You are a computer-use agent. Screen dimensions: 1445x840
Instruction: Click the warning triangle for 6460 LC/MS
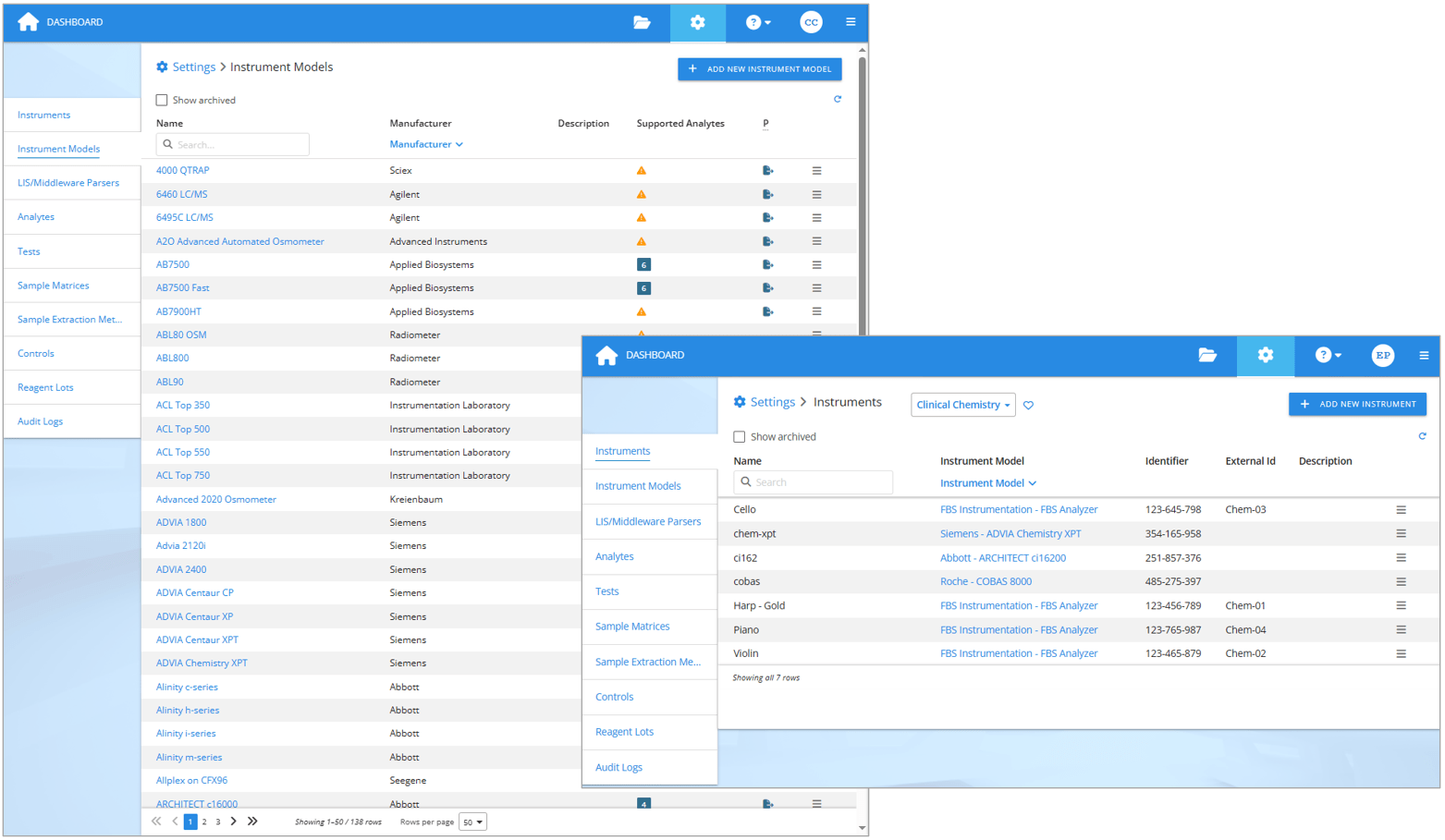click(x=641, y=195)
